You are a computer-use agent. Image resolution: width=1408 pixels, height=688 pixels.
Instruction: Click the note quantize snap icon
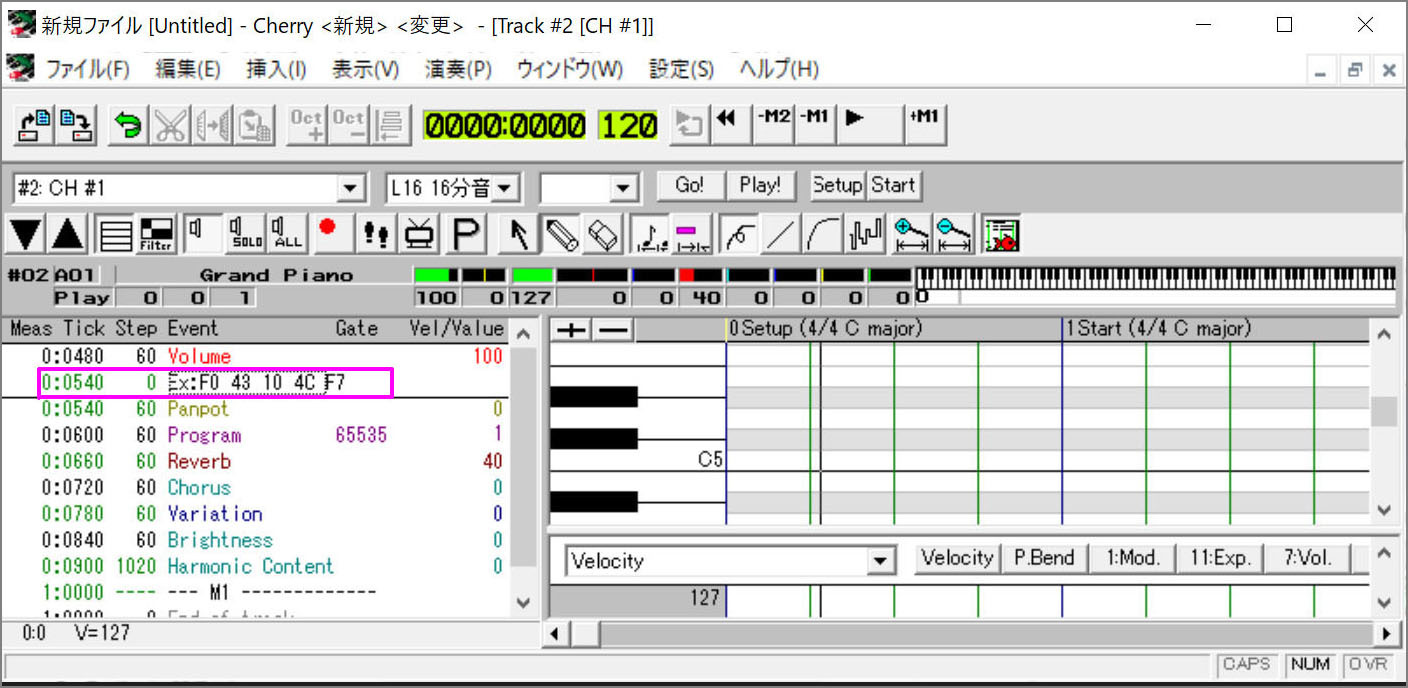pyautogui.click(x=652, y=234)
